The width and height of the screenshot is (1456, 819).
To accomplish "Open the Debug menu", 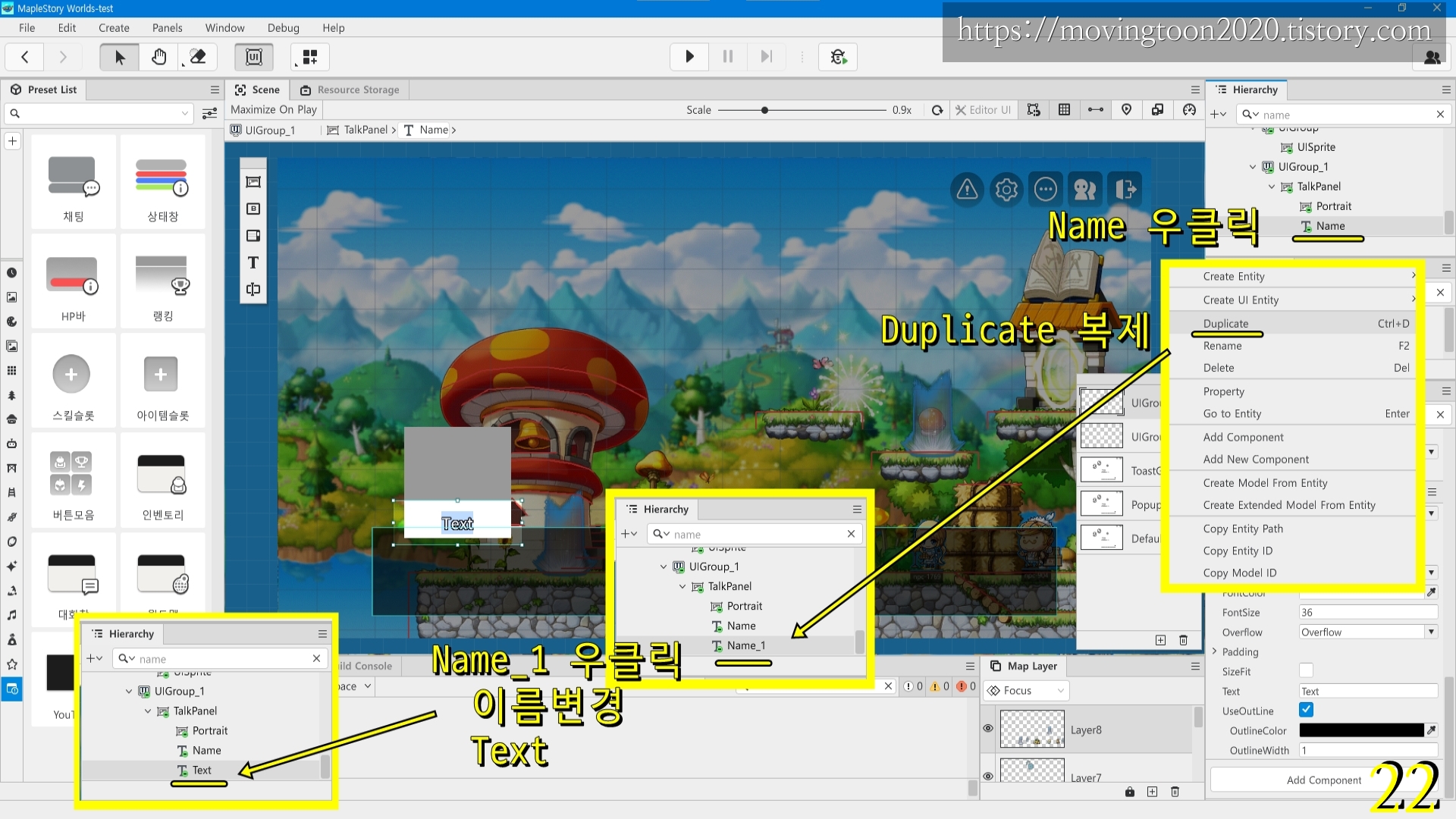I will [x=283, y=28].
